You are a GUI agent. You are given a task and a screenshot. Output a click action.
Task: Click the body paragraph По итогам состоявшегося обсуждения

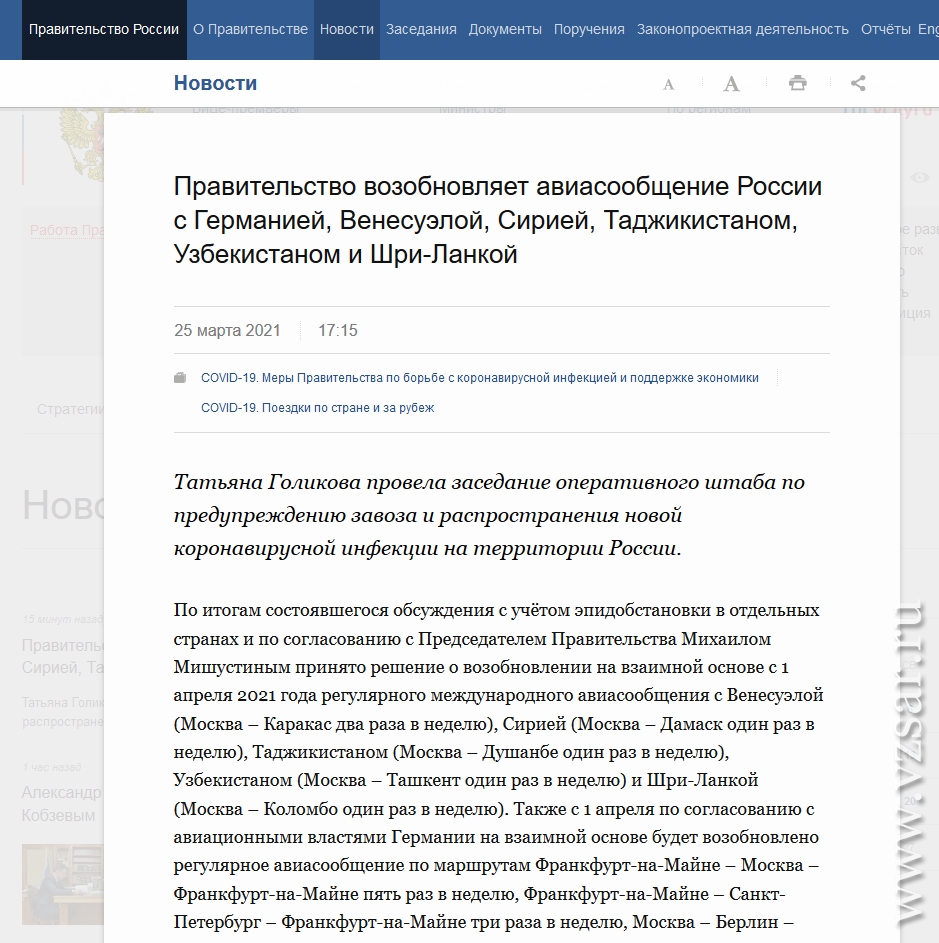click(x=498, y=767)
